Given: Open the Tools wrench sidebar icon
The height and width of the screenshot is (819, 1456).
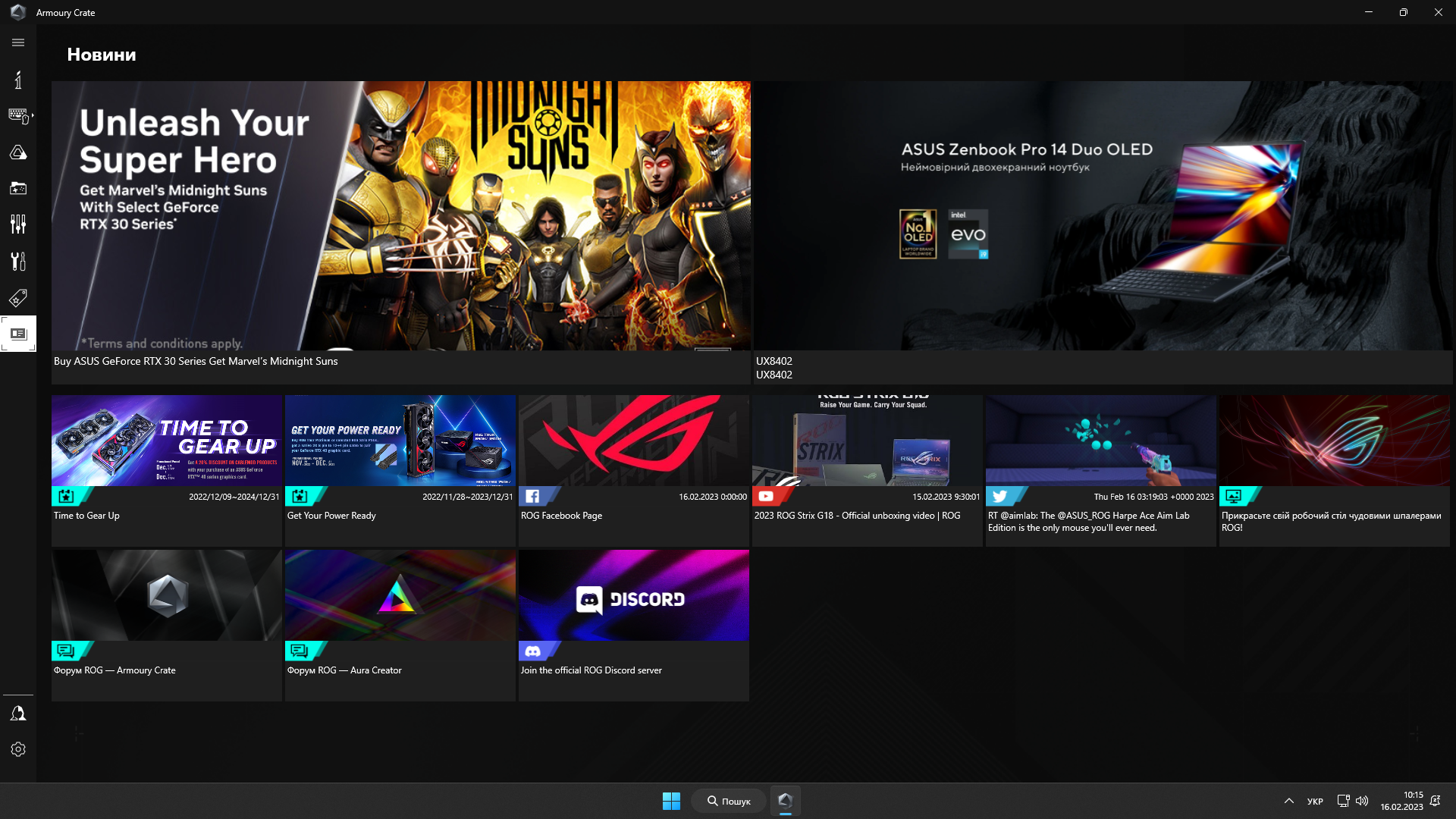Looking at the screenshot, I should [x=18, y=261].
